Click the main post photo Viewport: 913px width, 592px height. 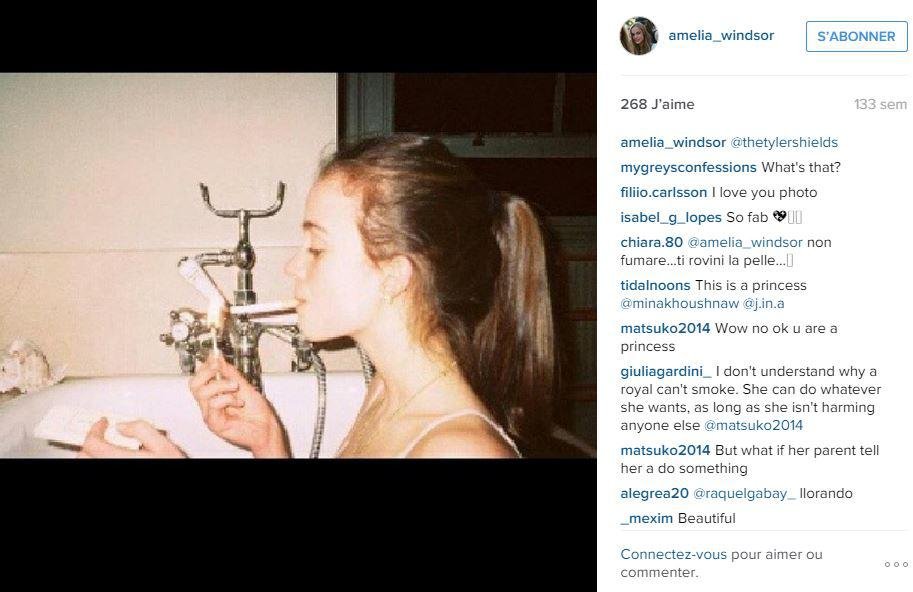(298, 265)
